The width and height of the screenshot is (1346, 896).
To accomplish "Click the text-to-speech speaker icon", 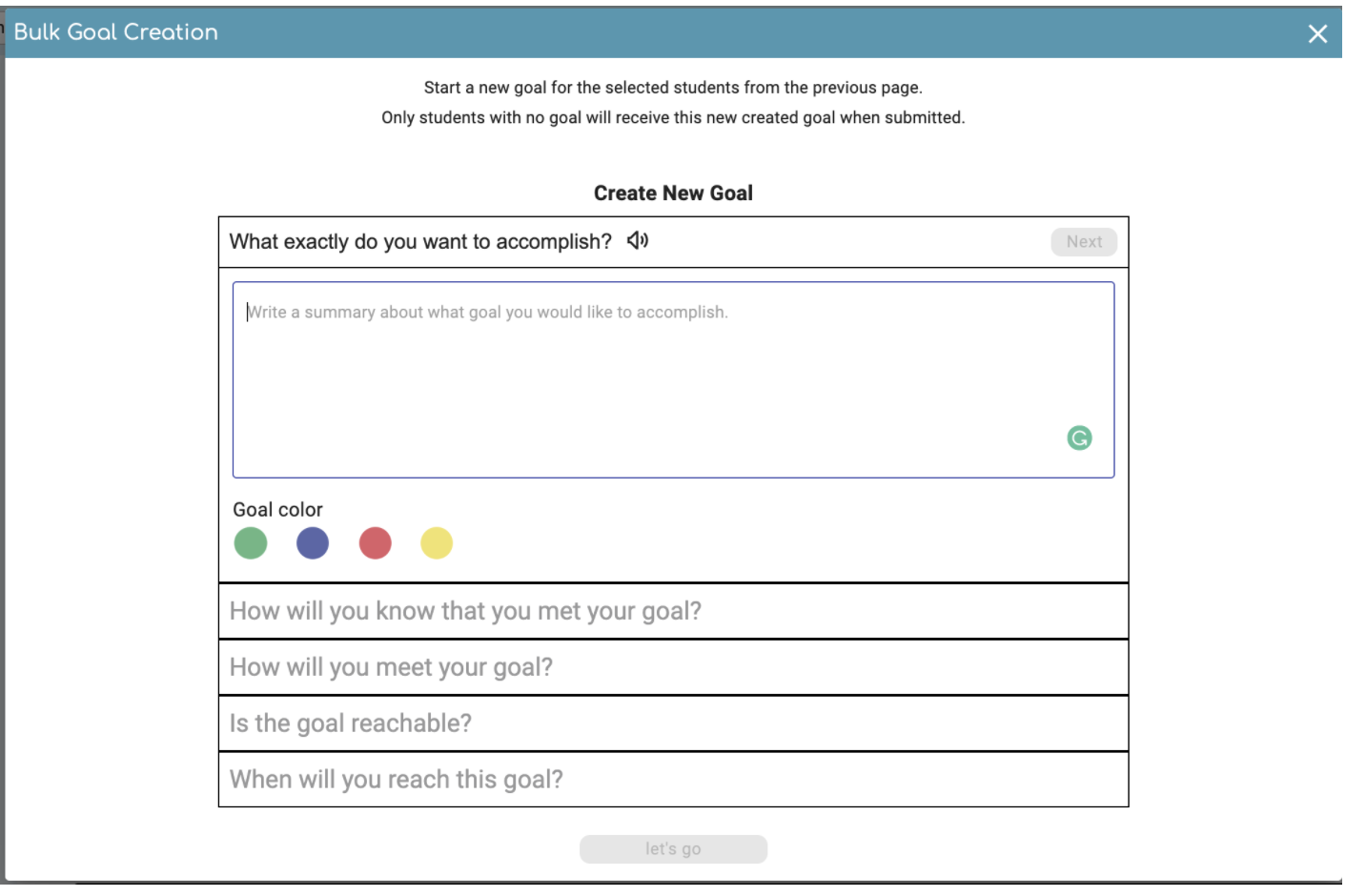I will tap(638, 240).
